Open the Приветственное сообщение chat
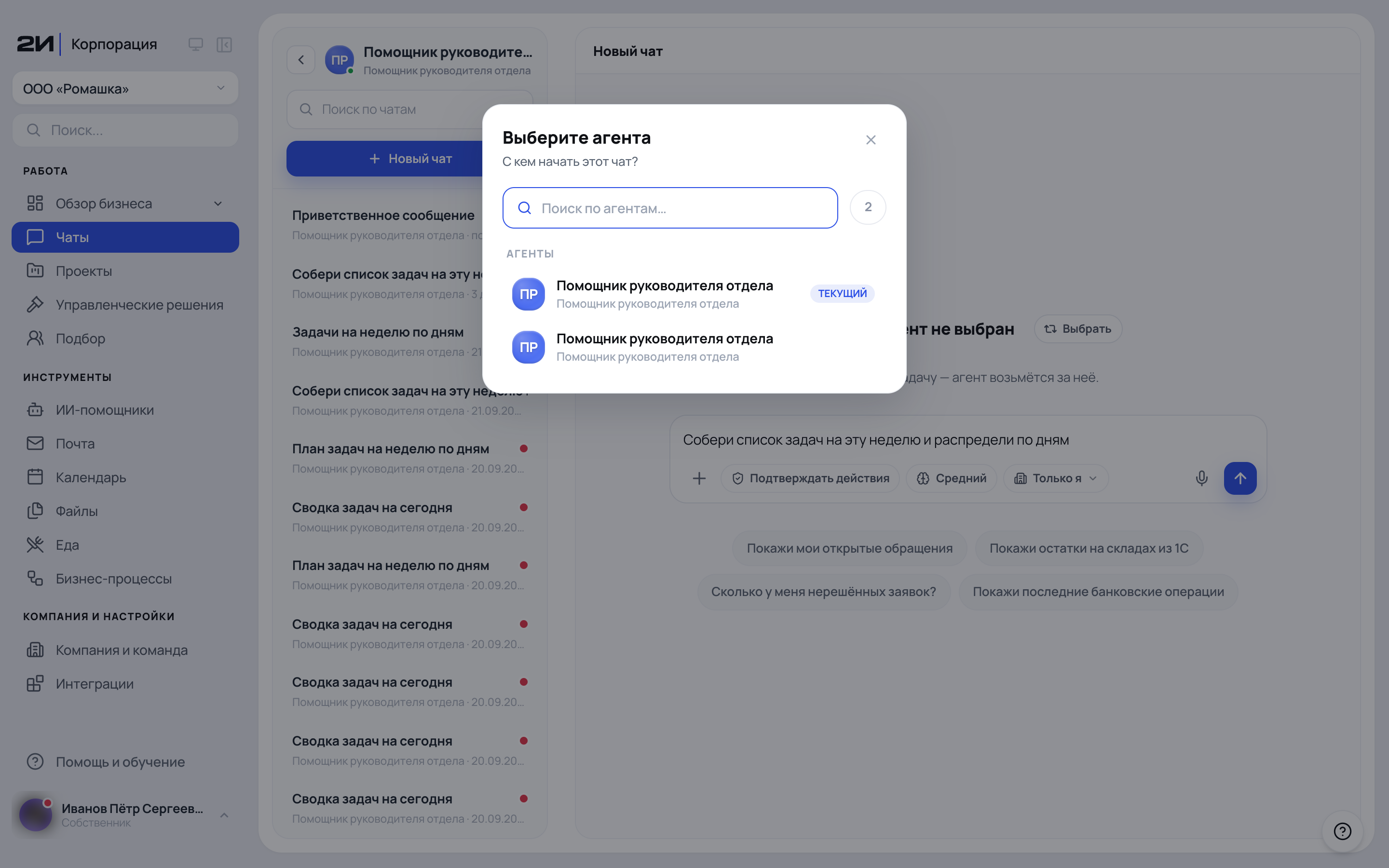1389x868 pixels. pyautogui.click(x=409, y=224)
